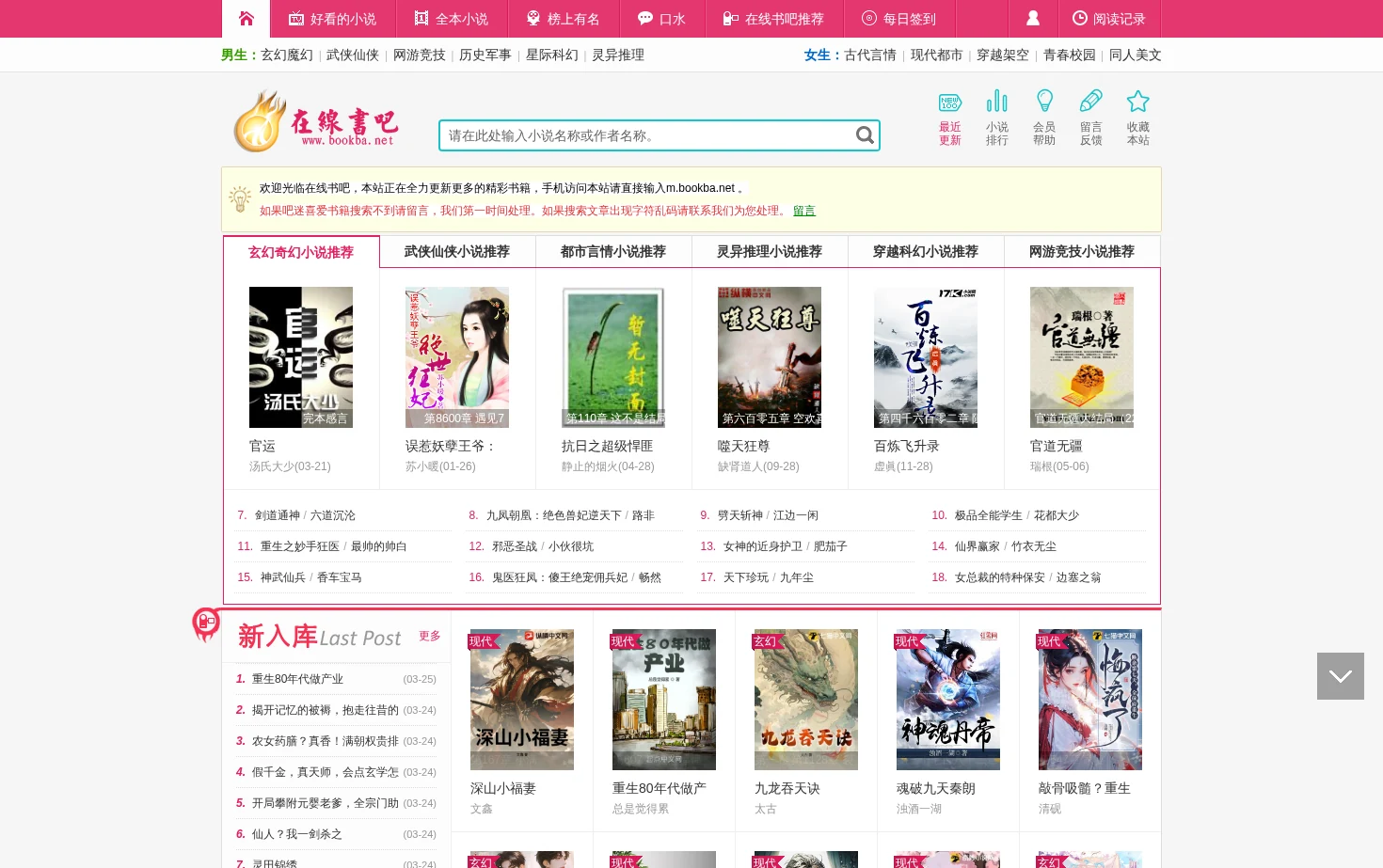Open 武侠仙侠 category link

pyautogui.click(x=353, y=55)
